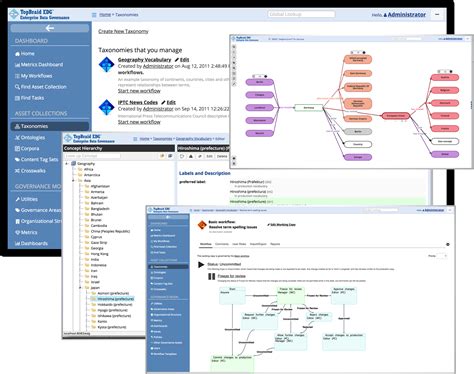Select Indonesia in the concept tree
The width and height of the screenshot is (474, 374).
pyautogui.click(x=99, y=265)
